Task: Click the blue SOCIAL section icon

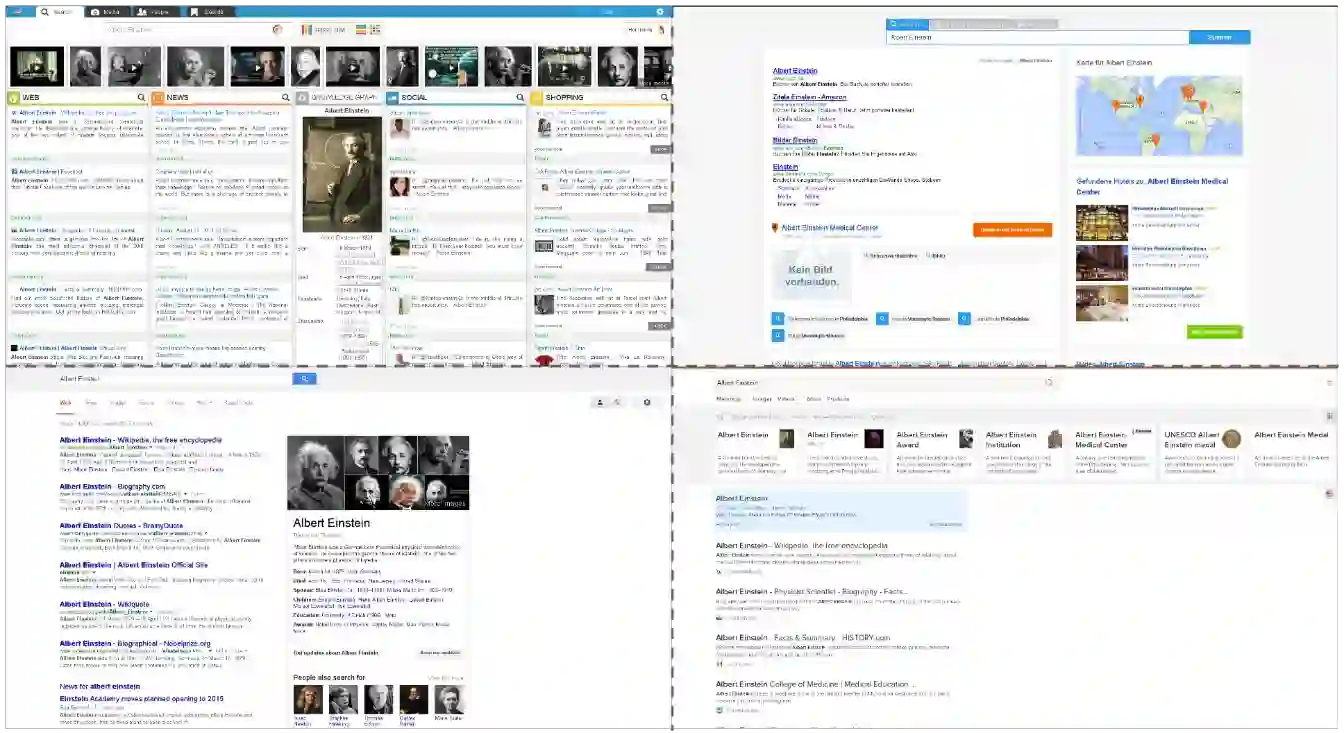Action: coord(393,98)
